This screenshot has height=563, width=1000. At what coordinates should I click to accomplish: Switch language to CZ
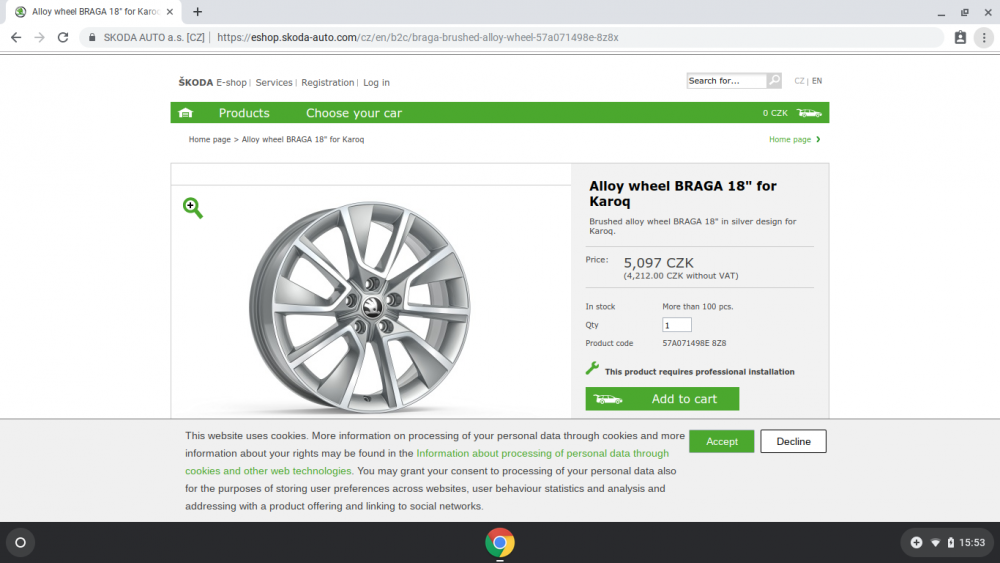coord(798,81)
